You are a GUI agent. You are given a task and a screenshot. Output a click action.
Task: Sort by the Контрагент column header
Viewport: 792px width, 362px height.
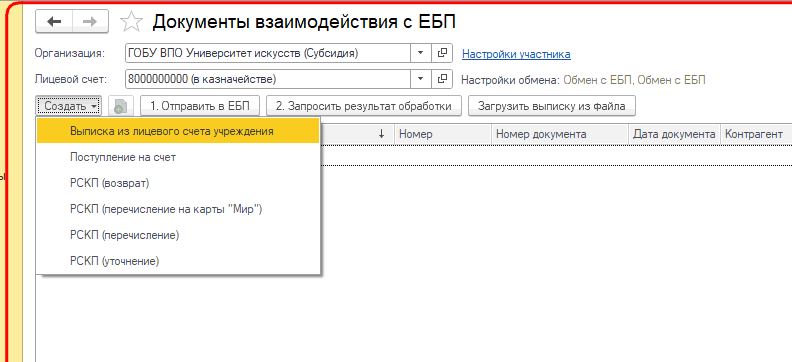point(756,134)
